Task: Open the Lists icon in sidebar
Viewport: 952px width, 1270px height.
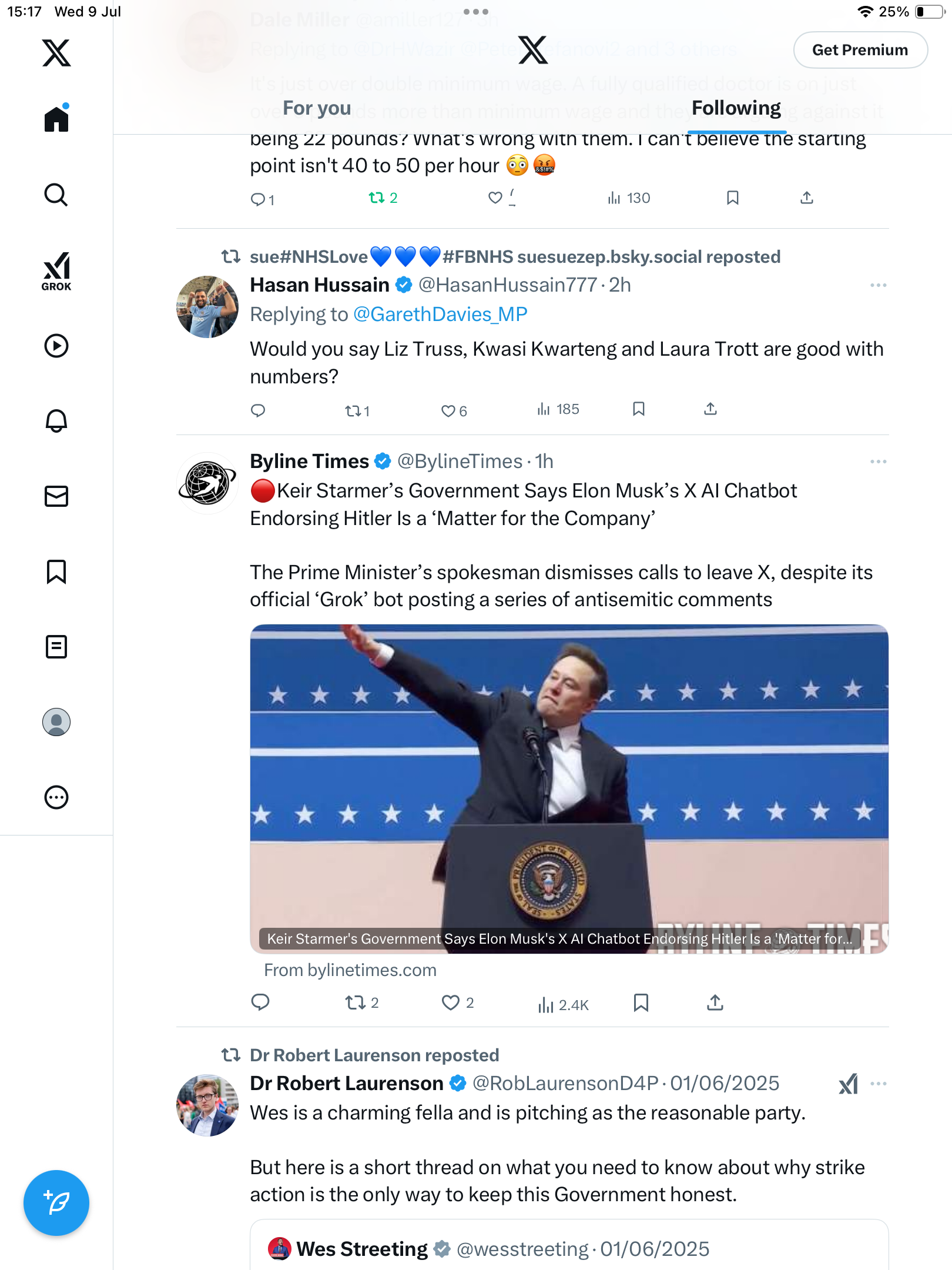Action: point(56,646)
